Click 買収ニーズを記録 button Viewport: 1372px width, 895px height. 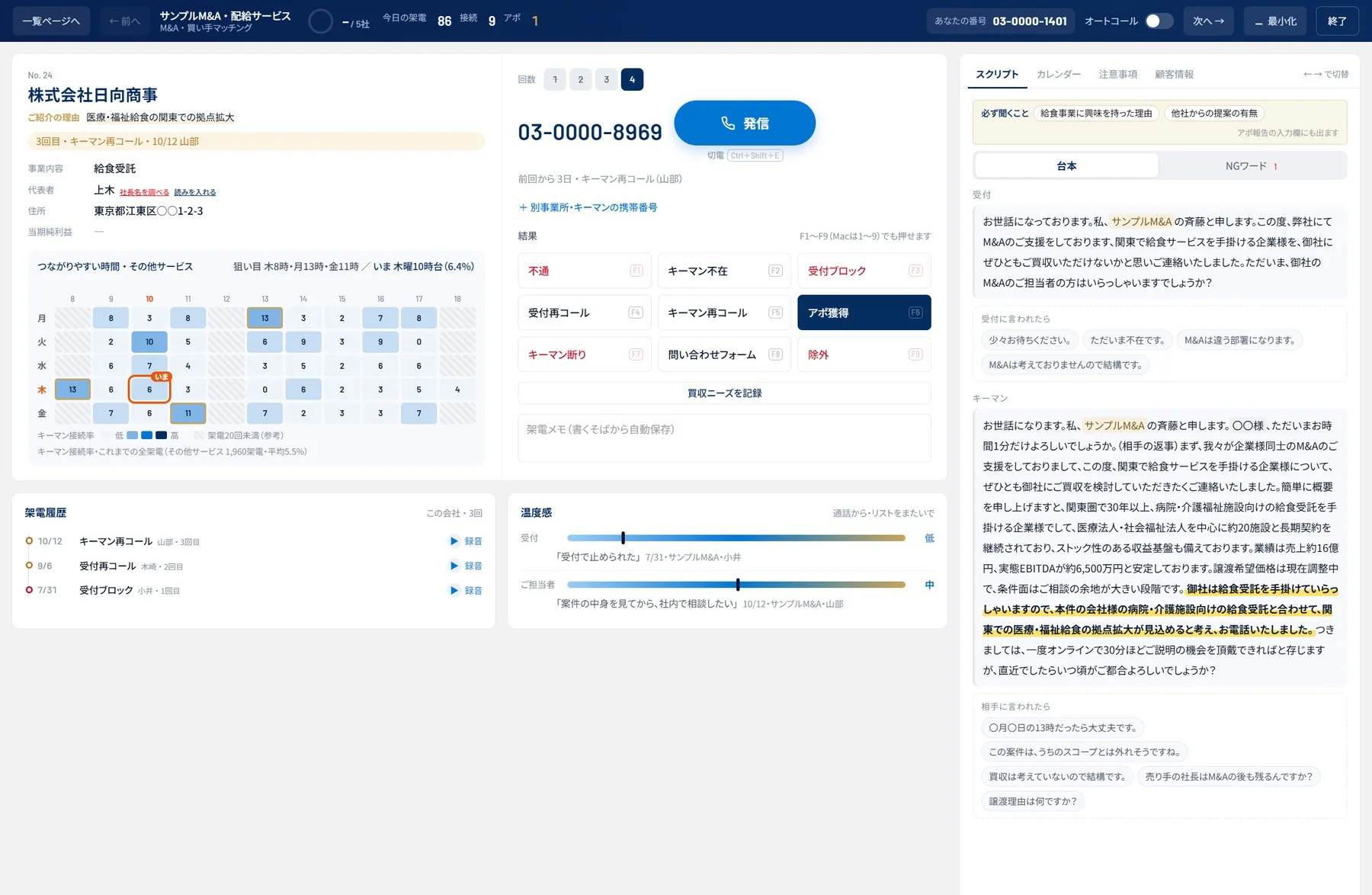point(724,393)
